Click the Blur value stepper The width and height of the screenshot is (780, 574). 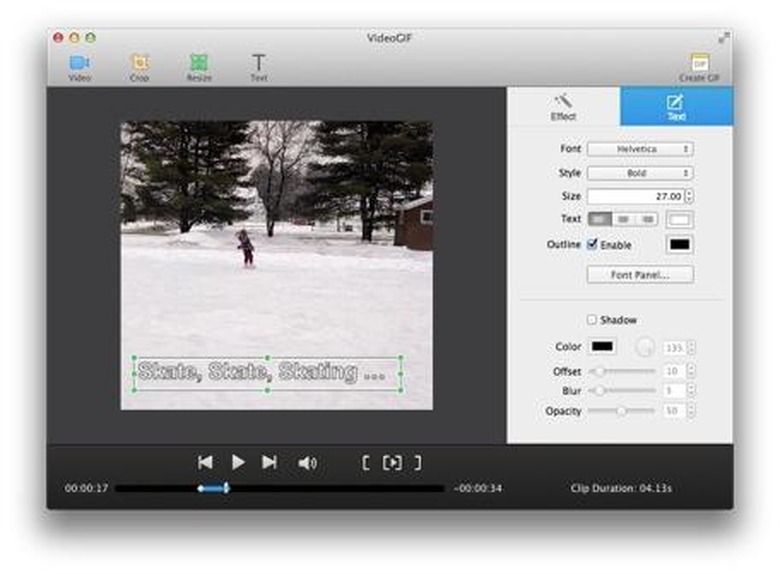coord(691,391)
